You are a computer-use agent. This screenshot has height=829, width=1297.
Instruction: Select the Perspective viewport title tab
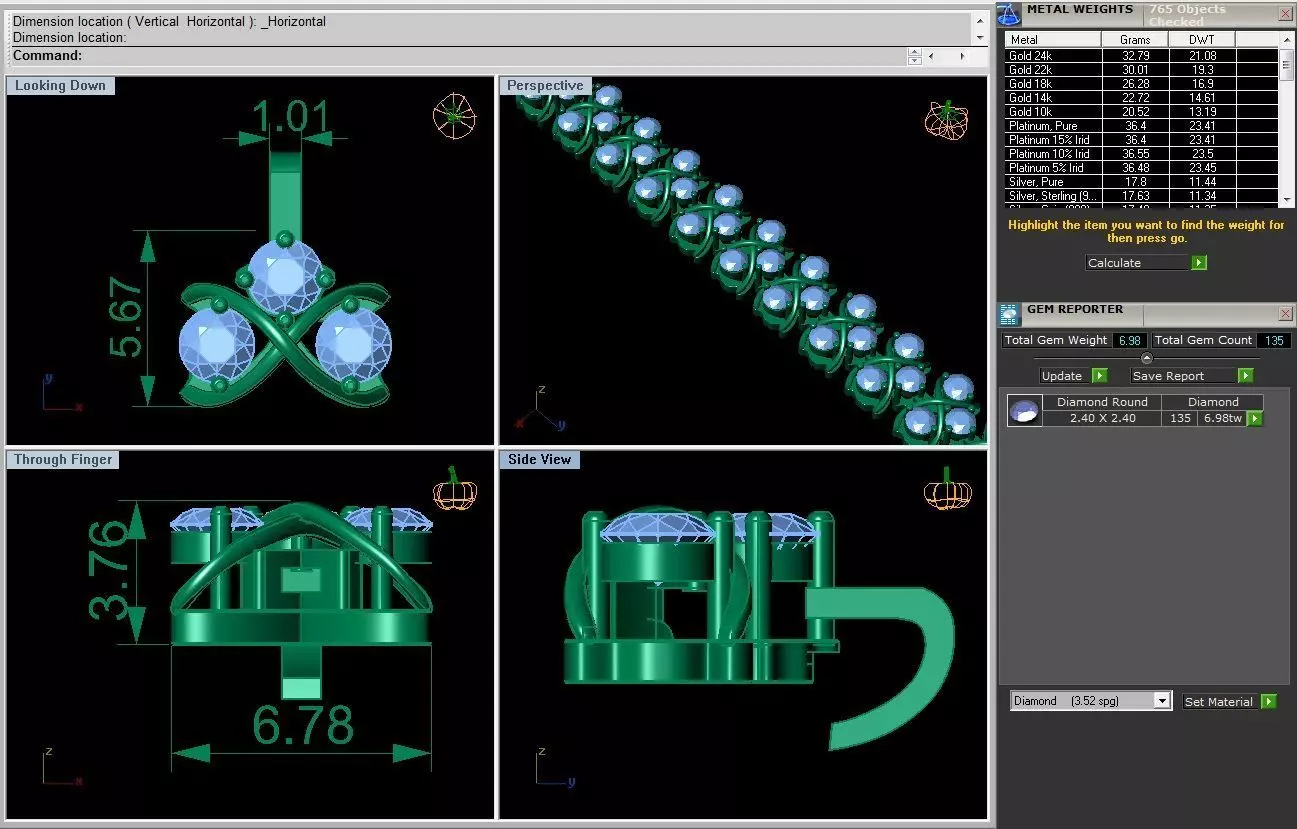[546, 86]
